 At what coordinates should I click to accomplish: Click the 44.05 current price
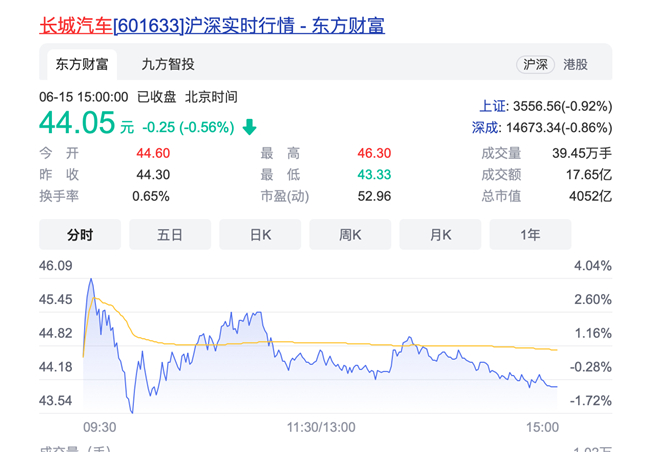tap(77, 122)
